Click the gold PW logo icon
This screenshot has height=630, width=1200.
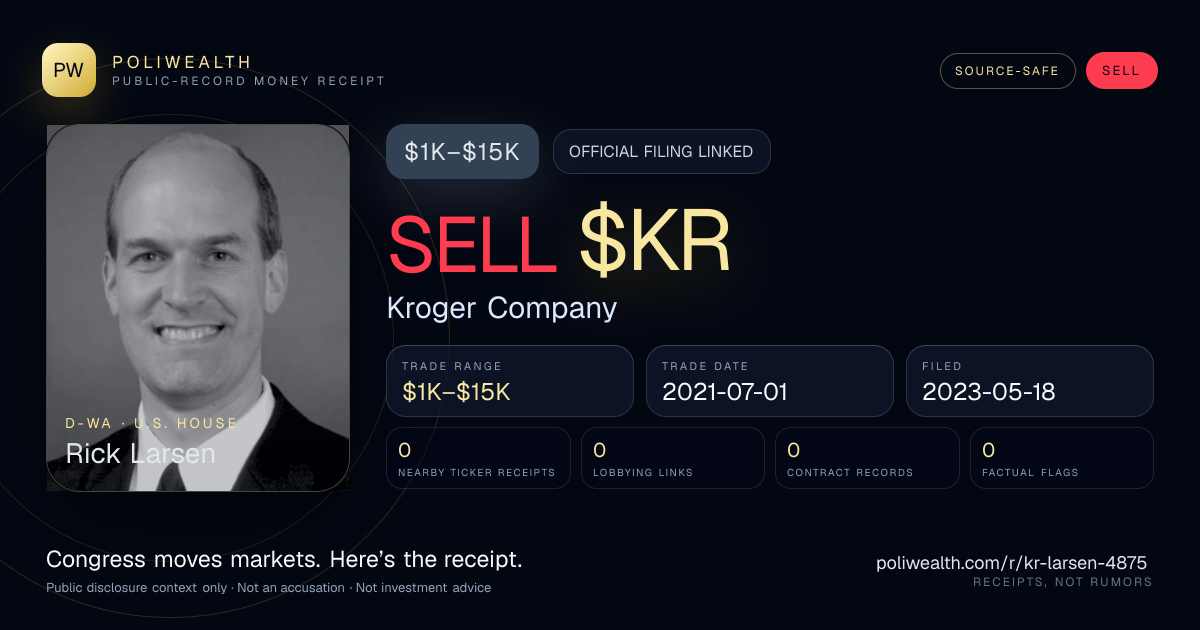69,70
